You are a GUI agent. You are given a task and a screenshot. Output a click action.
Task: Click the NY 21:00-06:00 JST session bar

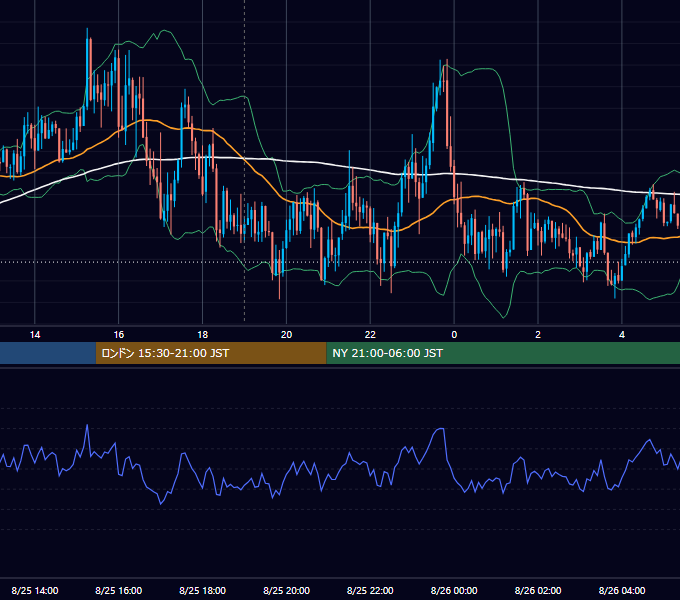pyautogui.click(x=503, y=353)
